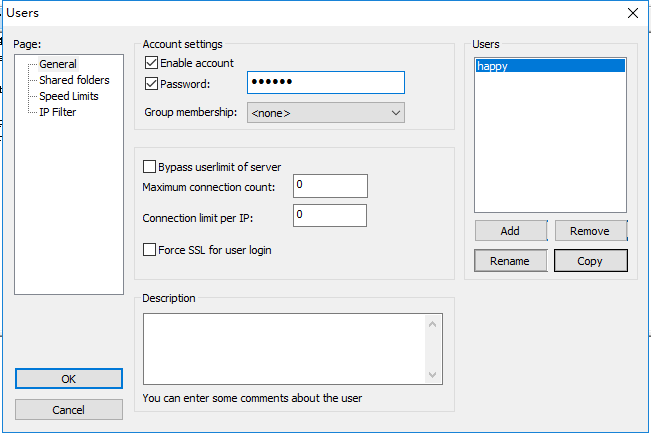Open the Shared folders page

pos(74,81)
